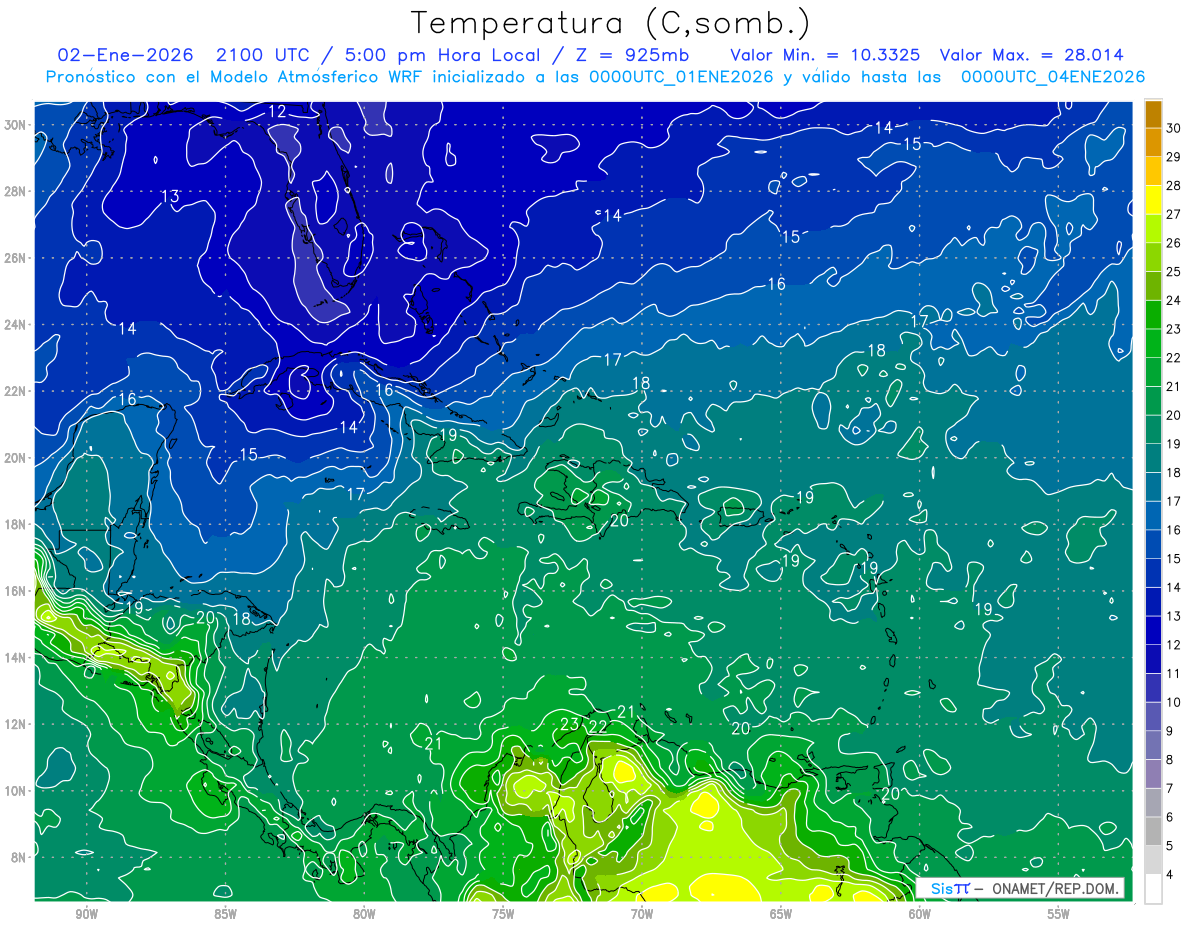The image size is (1200, 927).
Task: Click the '8N' latitude axis label
Action: [19, 857]
